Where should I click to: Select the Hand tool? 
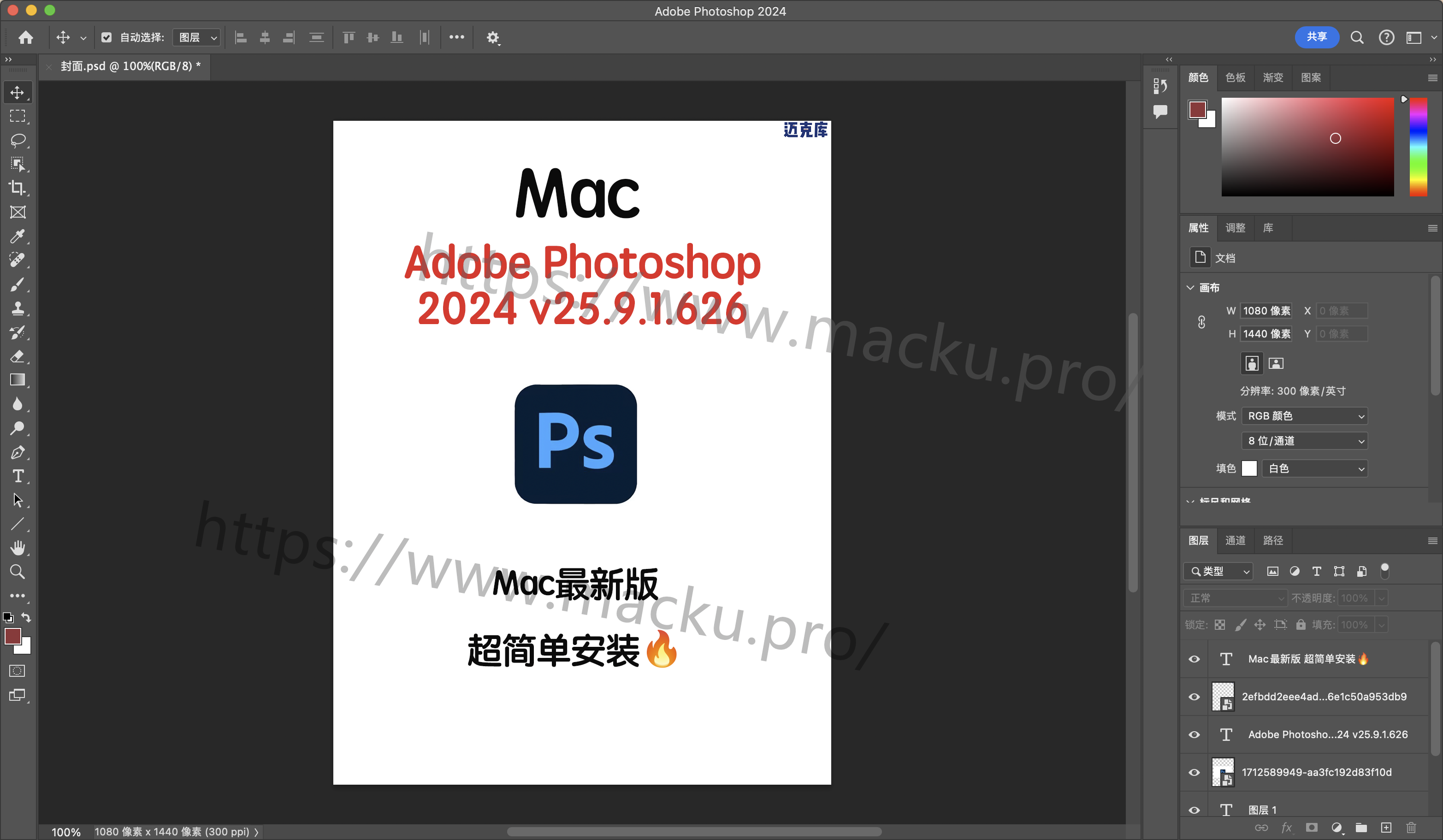coord(17,548)
